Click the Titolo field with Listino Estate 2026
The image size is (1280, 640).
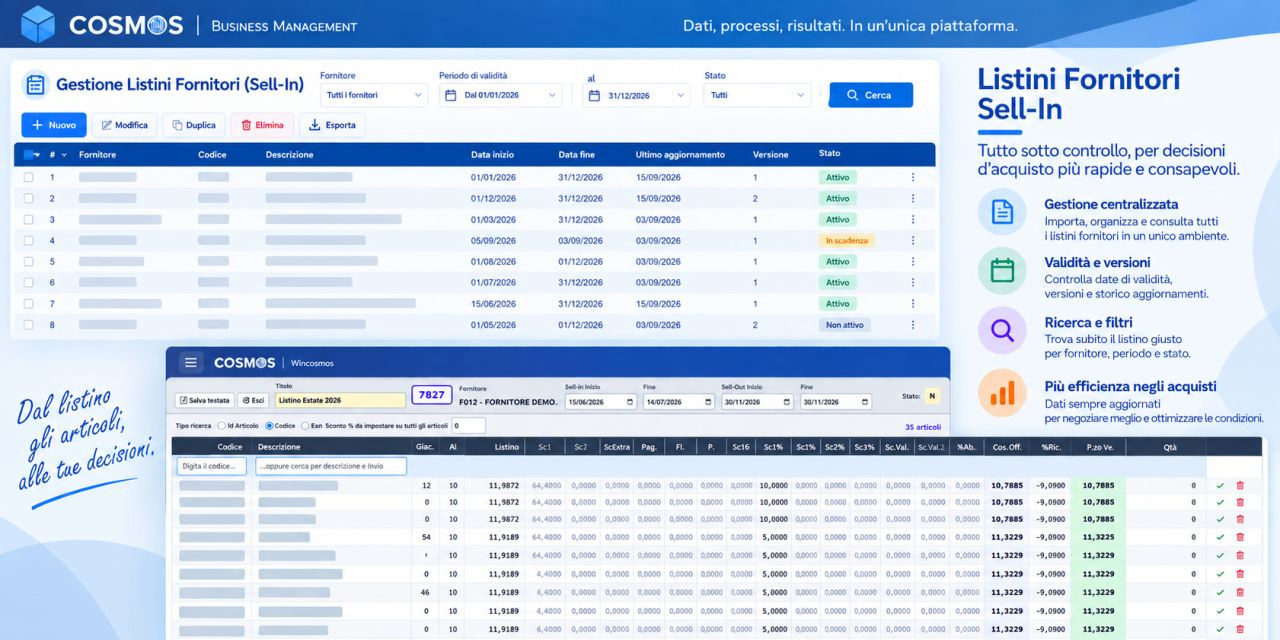(340, 400)
